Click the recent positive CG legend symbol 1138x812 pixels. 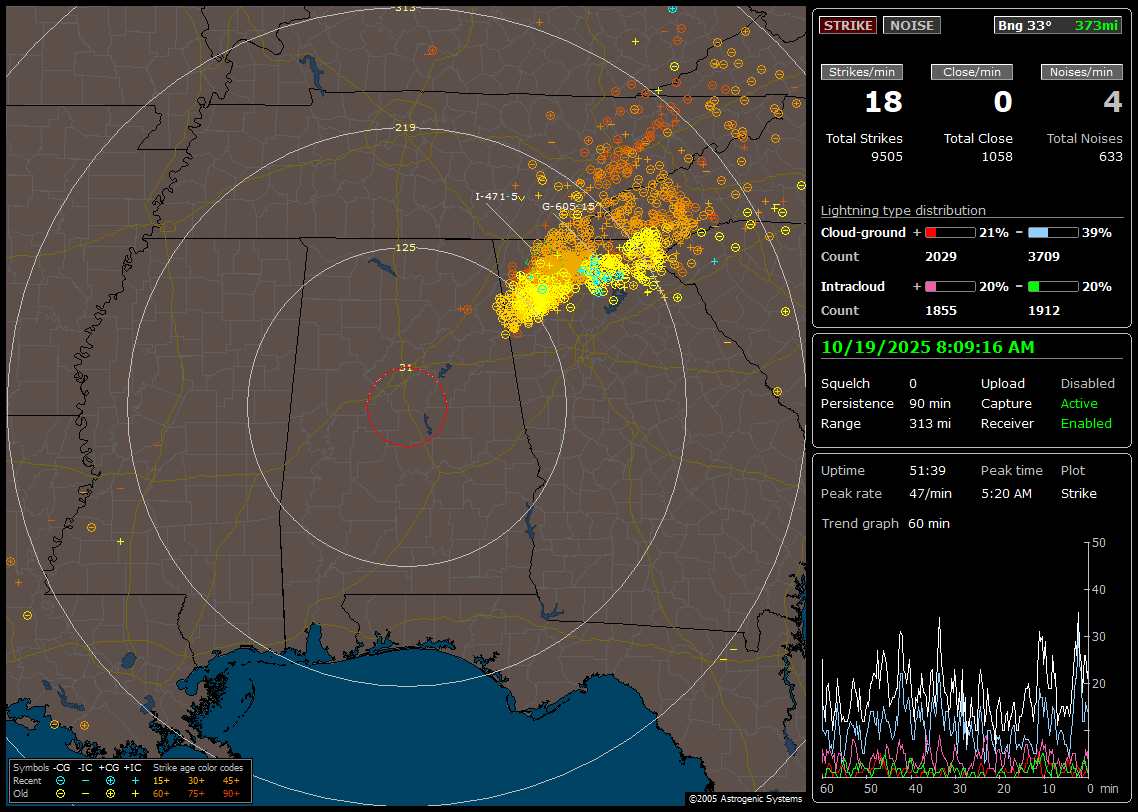coord(110,780)
